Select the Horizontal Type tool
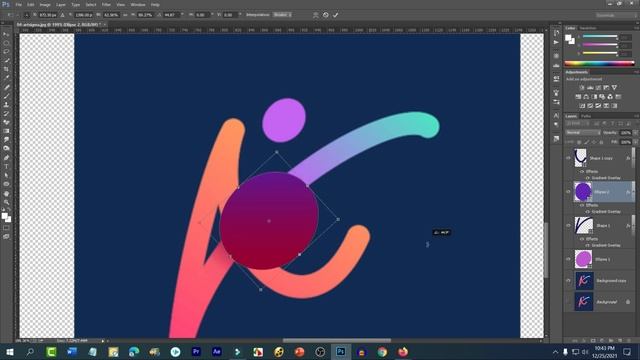Image resolution: width=640 pixels, height=360 pixels. click(6, 167)
